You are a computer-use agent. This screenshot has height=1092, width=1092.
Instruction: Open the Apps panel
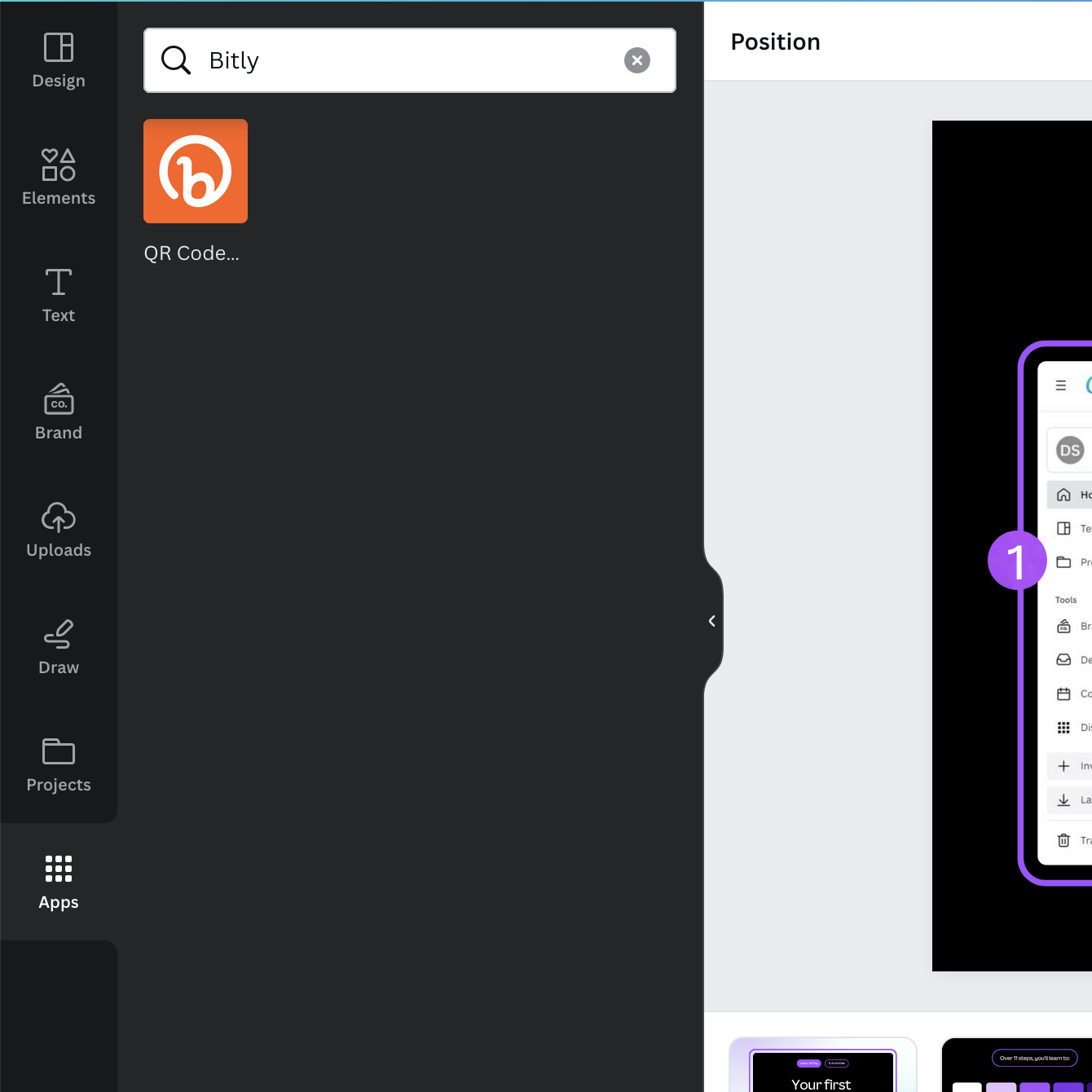59,882
